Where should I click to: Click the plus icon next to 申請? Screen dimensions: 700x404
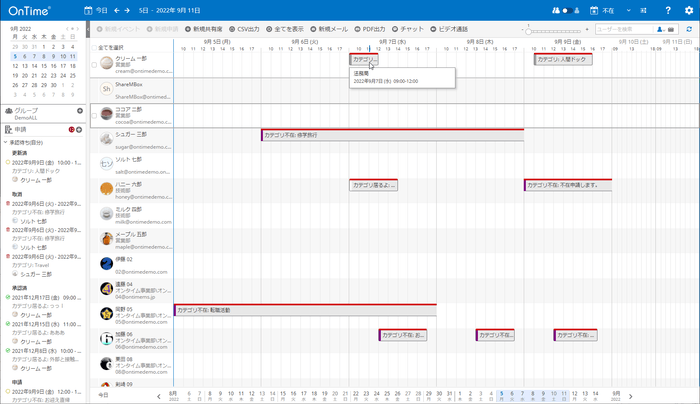[x=80, y=130]
